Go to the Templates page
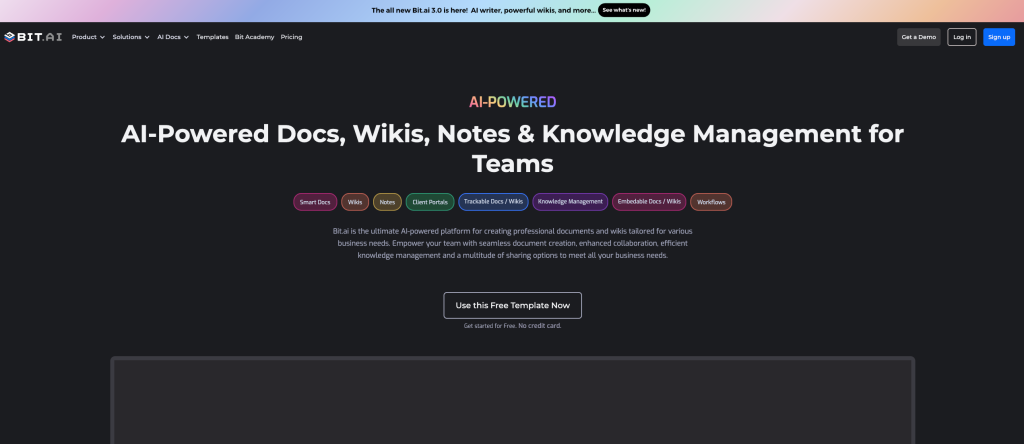The width and height of the screenshot is (1024, 444). (x=212, y=37)
